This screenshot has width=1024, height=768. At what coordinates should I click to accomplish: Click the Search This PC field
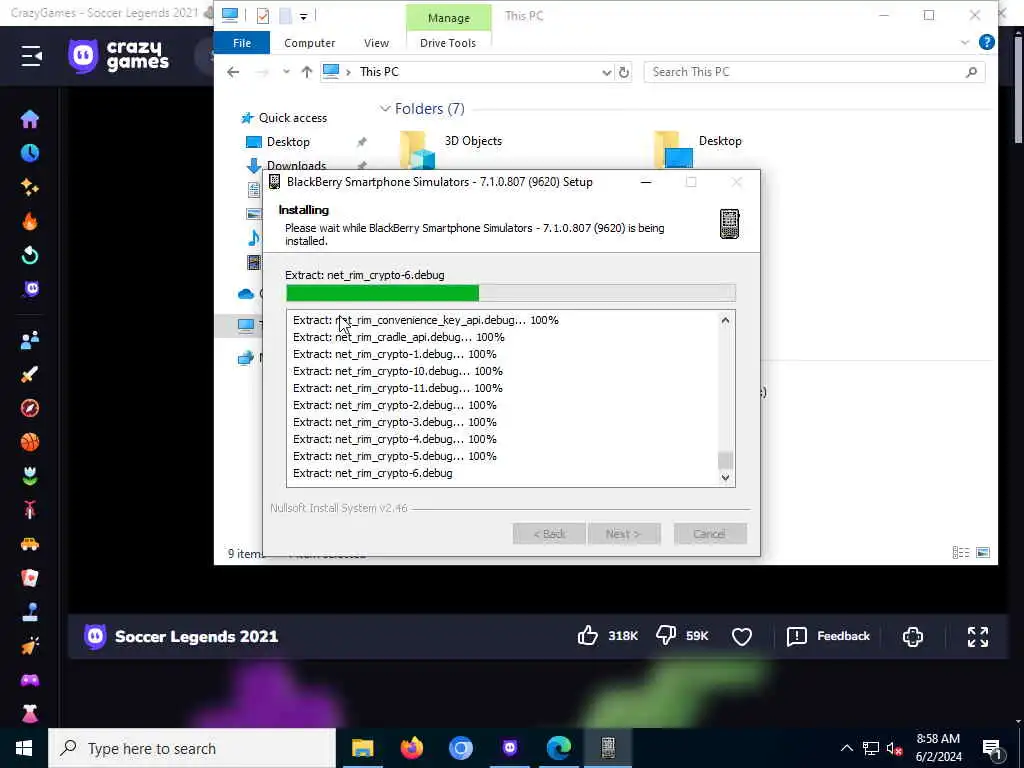(x=814, y=72)
